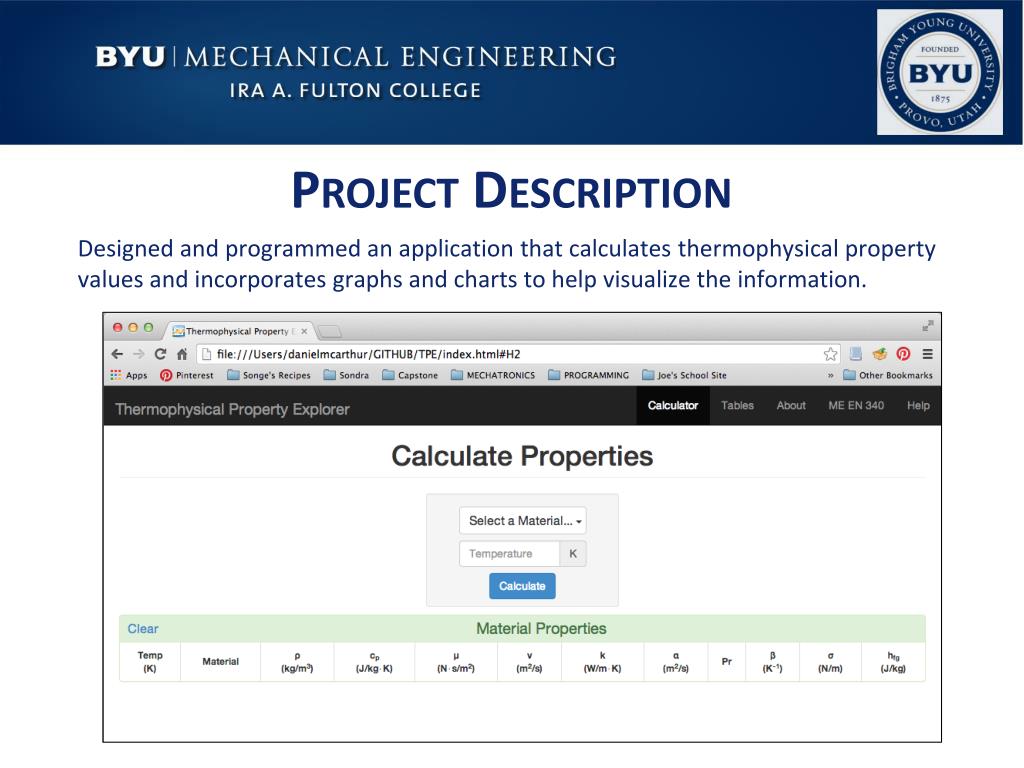This screenshot has height=768, width=1024.
Task: Switch to the Calculator nav tab
Action: pyautogui.click(x=673, y=406)
